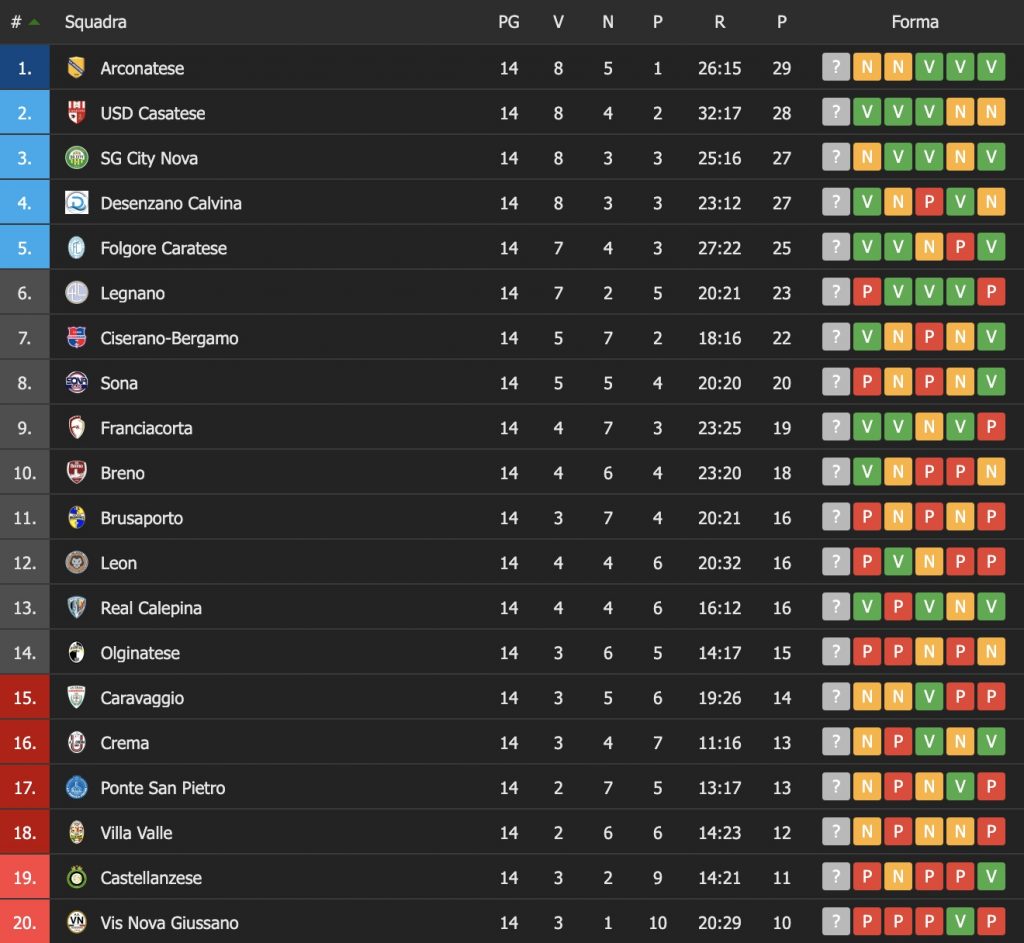Sort standings by the PG column header
Image resolution: width=1024 pixels, height=943 pixels.
pyautogui.click(x=509, y=22)
